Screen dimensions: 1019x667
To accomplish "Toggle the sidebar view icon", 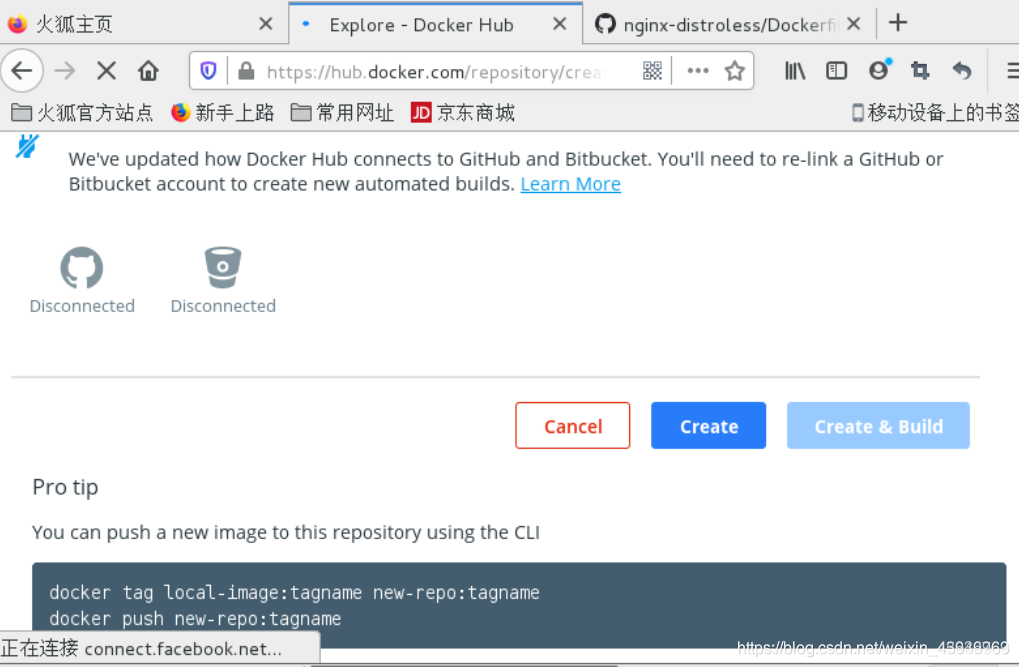I will (x=836, y=70).
